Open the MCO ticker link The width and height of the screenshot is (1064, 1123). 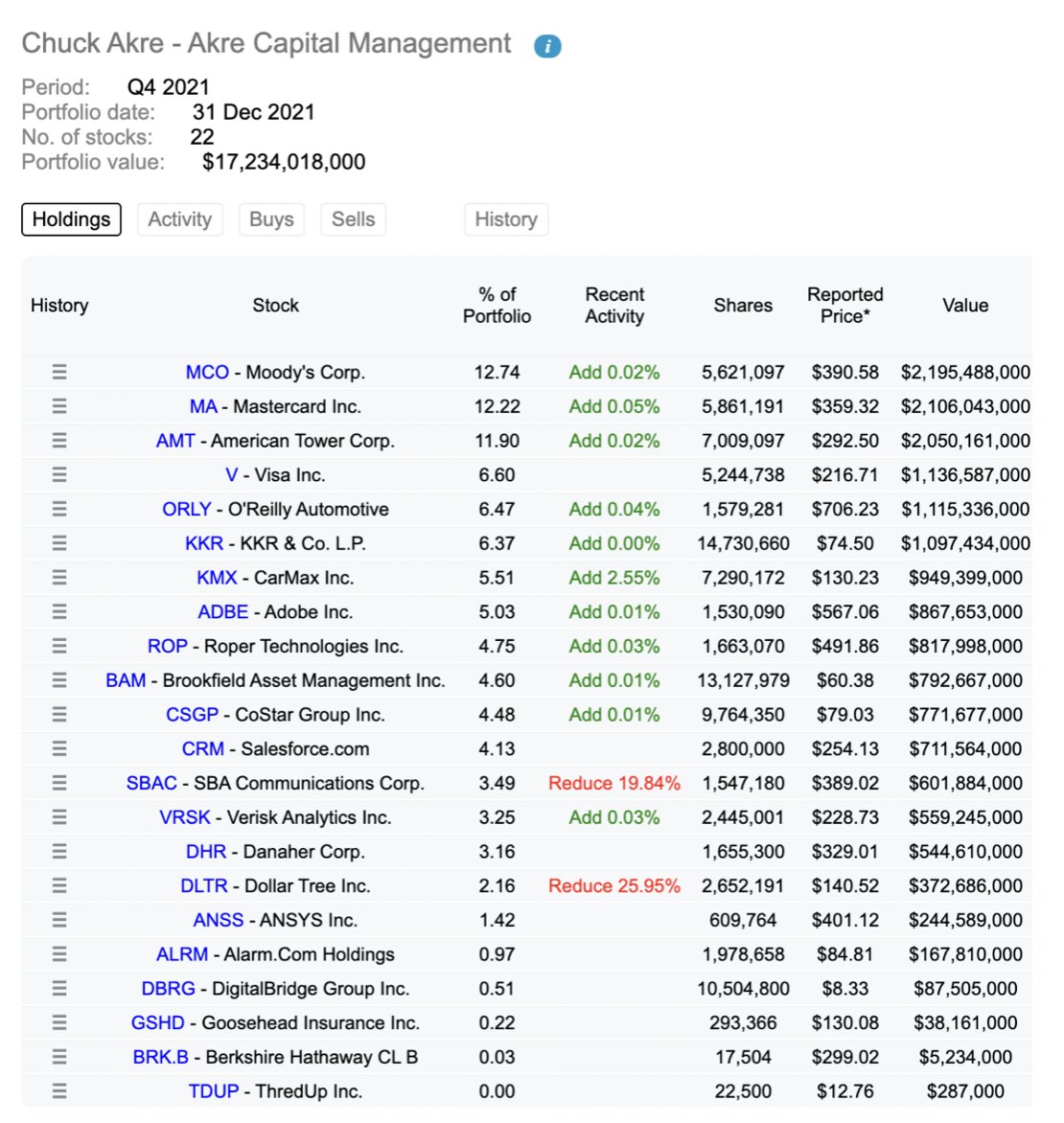[207, 373]
